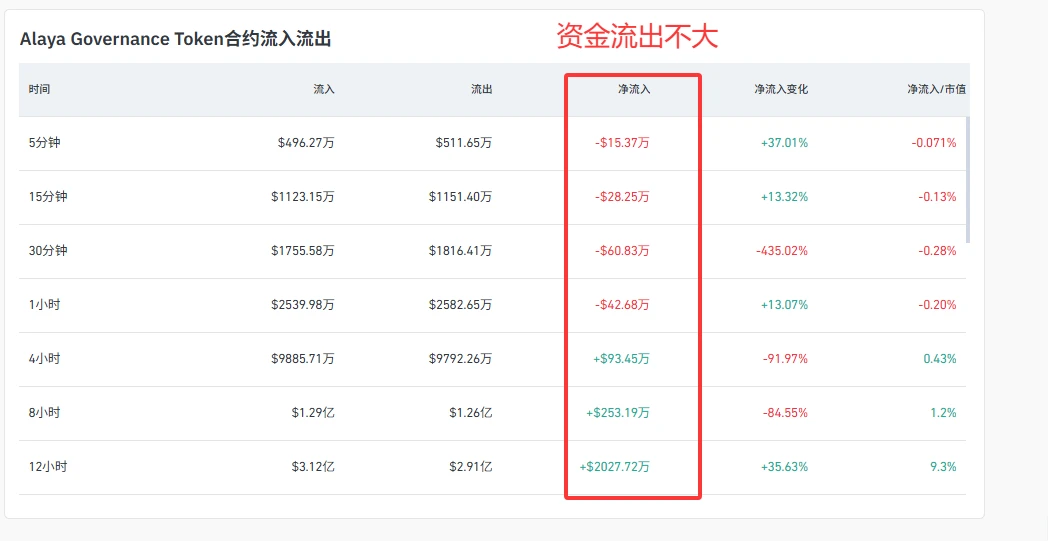Click net inflow -$28.25万
Image resolution: width=1048 pixels, height=541 pixels.
[x=622, y=197]
